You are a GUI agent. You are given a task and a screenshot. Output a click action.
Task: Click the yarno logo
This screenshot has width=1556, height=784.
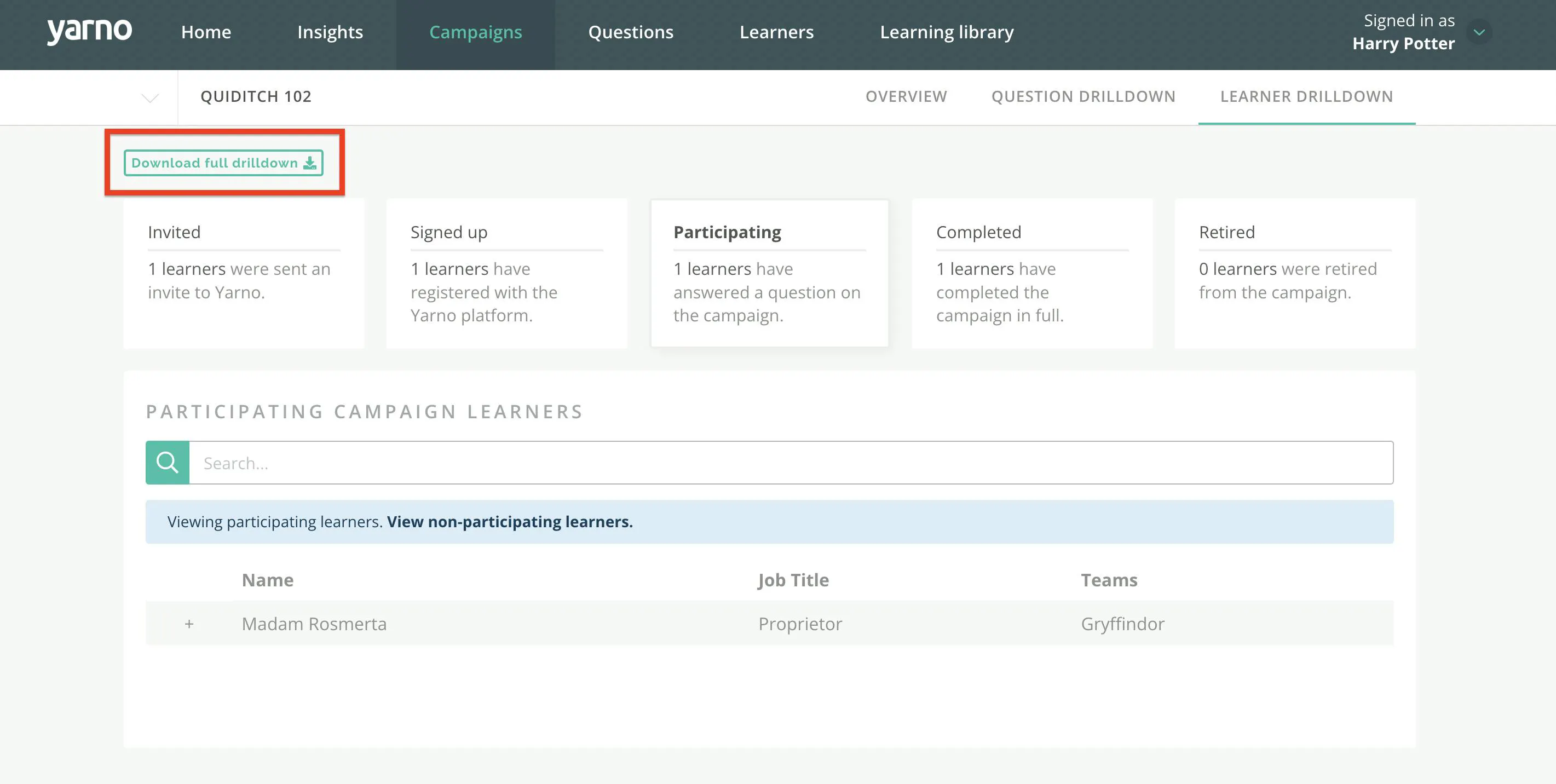(89, 31)
